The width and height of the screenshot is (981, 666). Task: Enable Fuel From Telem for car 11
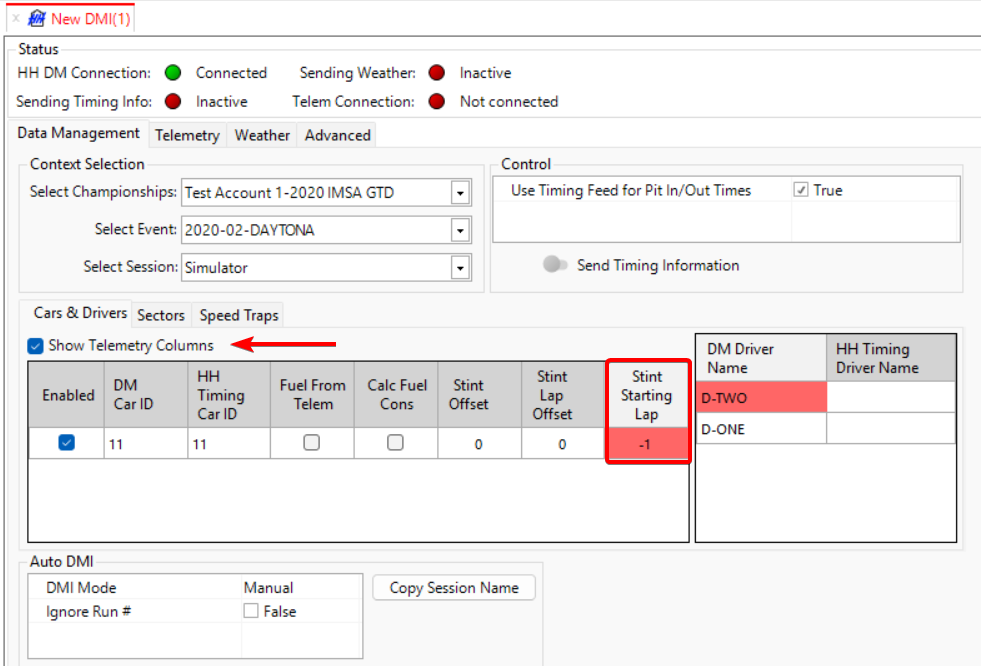[312, 443]
